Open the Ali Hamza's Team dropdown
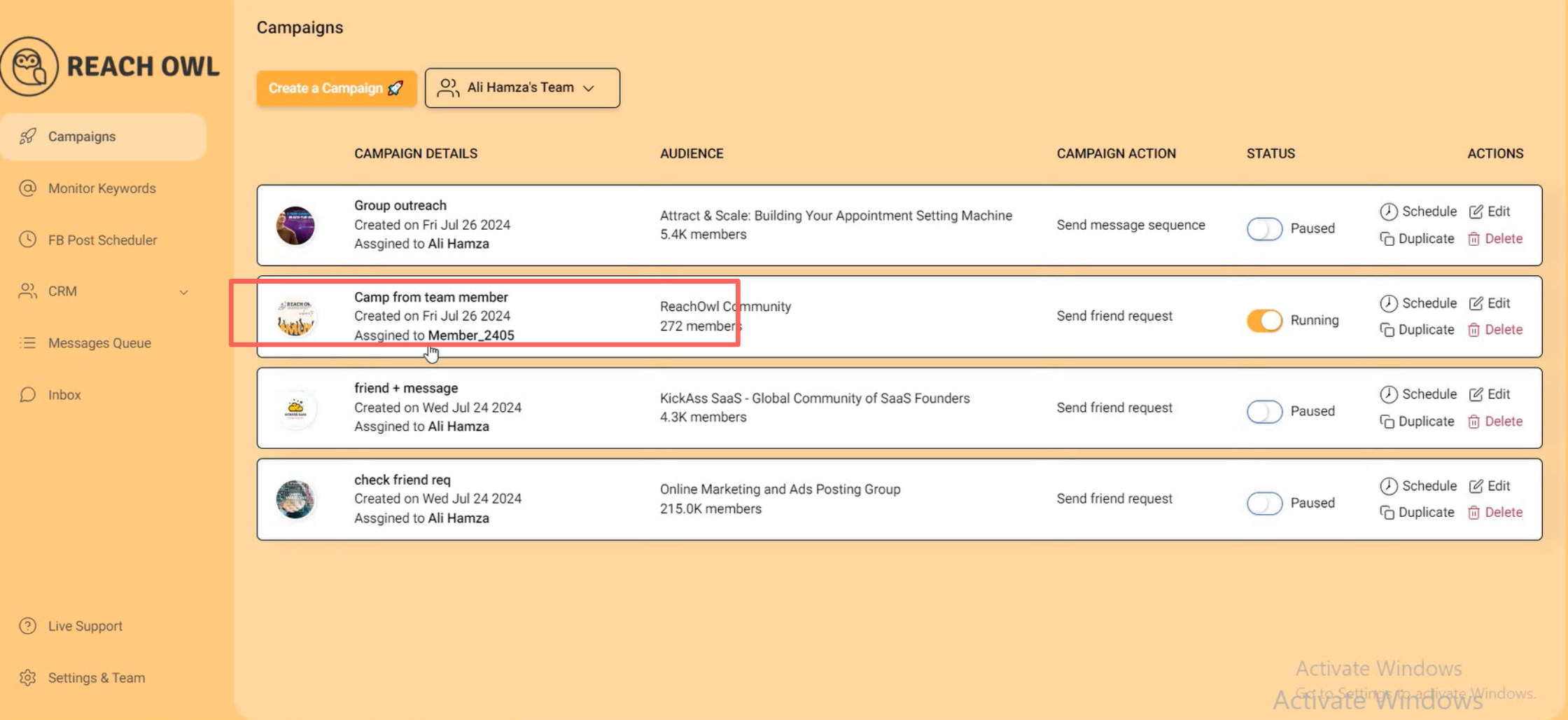This screenshot has width=1568, height=720. pos(522,88)
